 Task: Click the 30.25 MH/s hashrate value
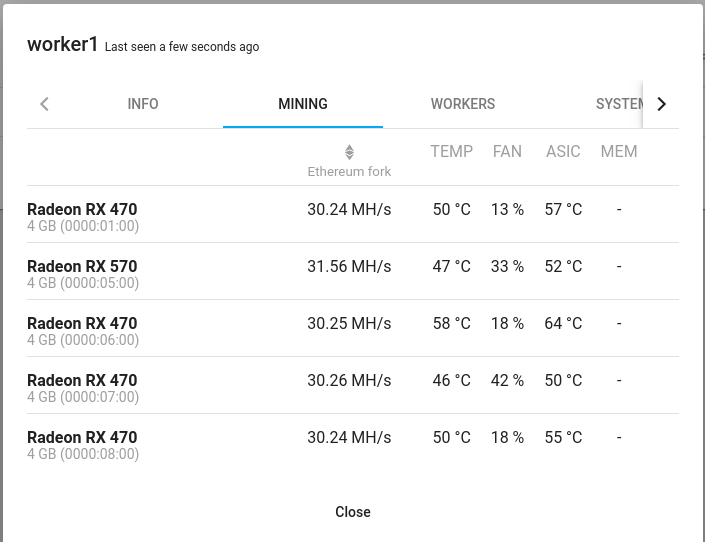click(349, 324)
